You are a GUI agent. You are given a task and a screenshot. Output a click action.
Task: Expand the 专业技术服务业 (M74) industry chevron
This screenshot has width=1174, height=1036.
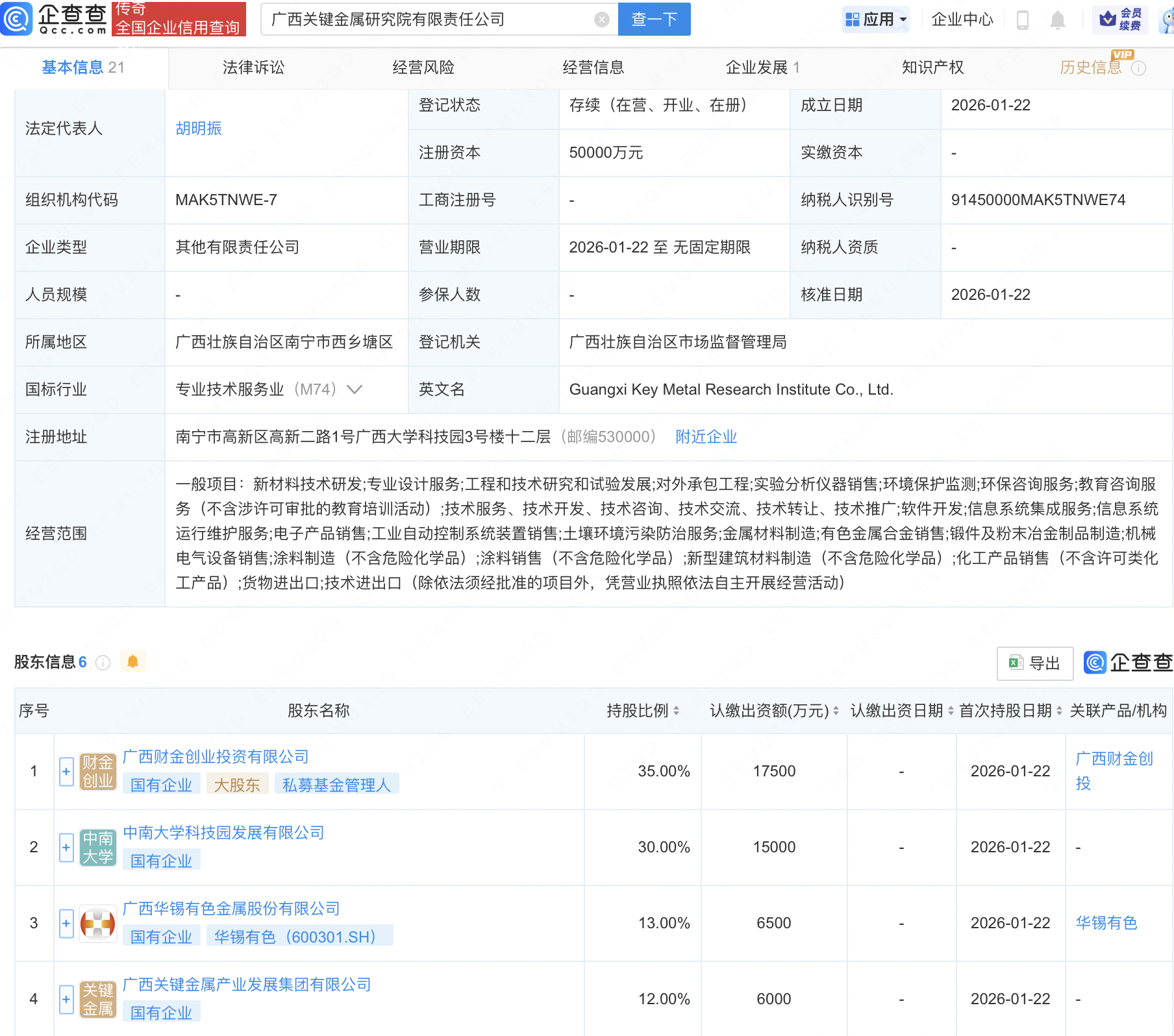tap(355, 389)
